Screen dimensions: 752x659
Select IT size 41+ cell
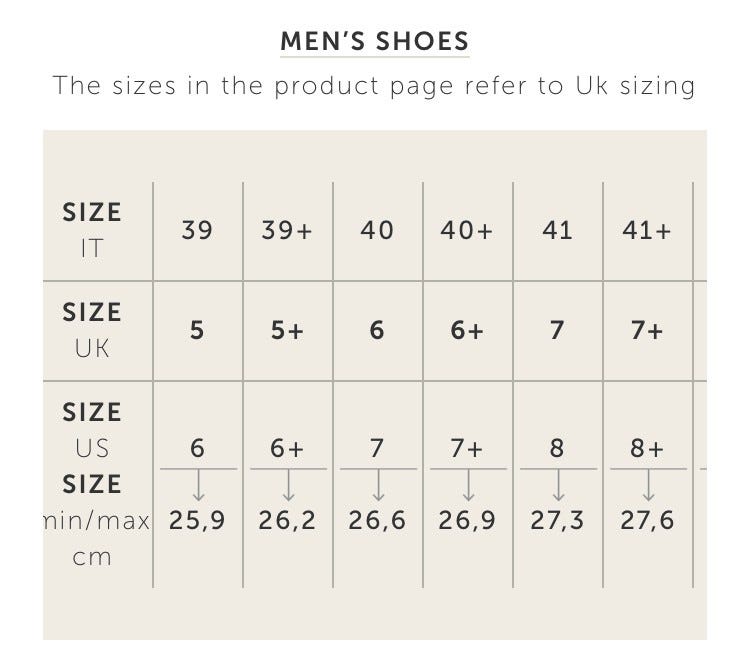647,230
